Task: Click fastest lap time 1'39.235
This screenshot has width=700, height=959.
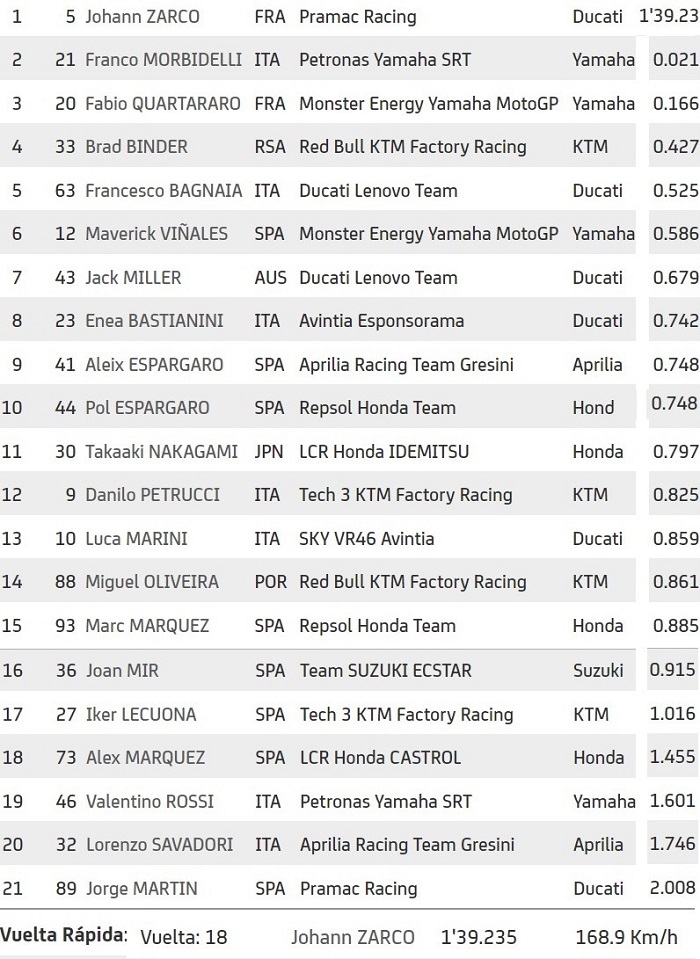Action: (x=479, y=937)
